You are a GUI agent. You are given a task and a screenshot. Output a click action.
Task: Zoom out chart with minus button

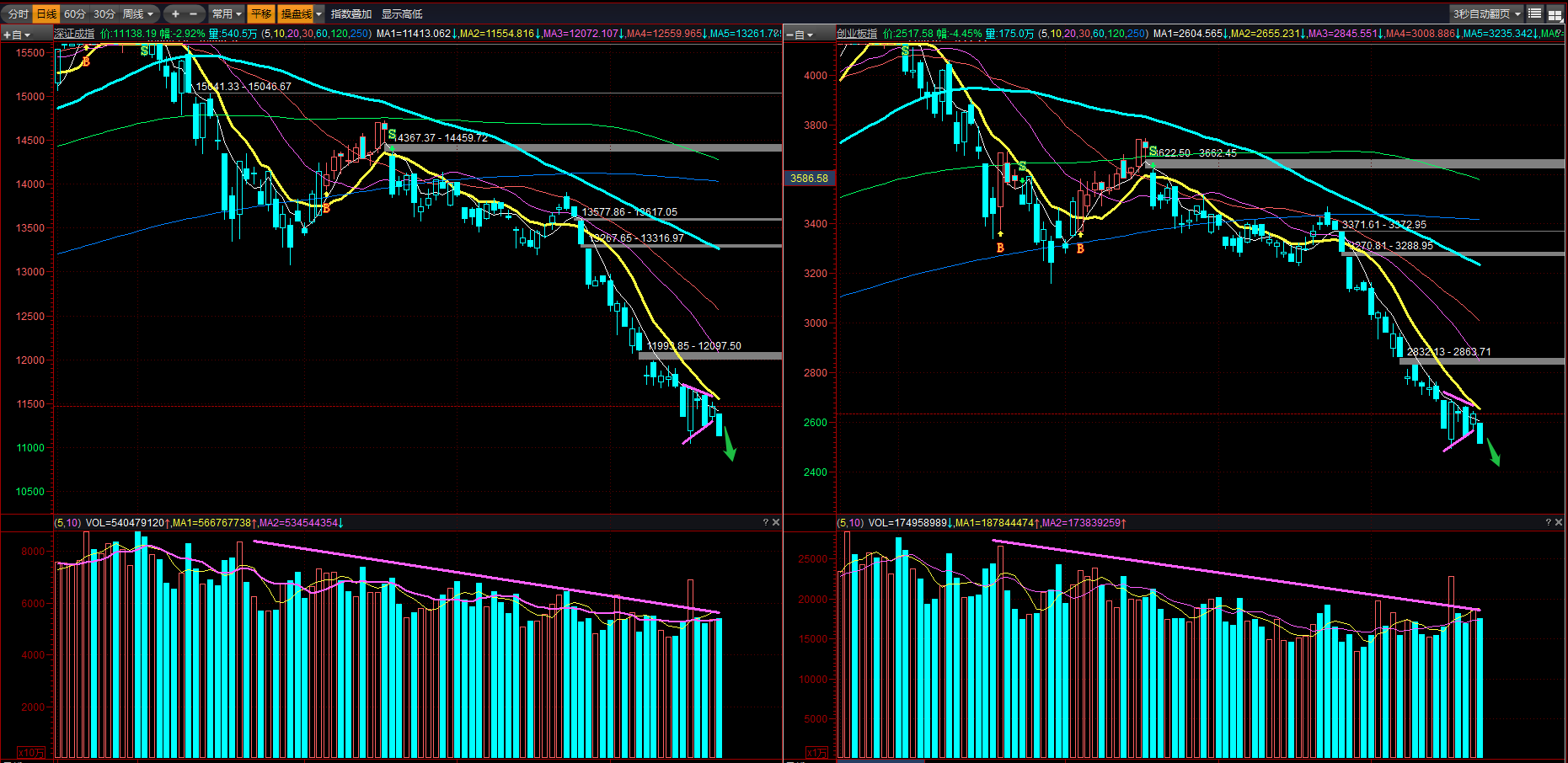(194, 13)
